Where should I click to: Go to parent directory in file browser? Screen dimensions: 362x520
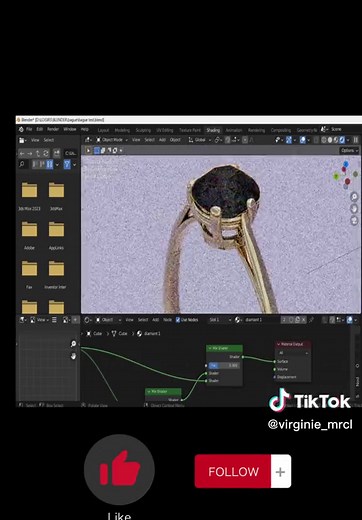pyautogui.click(x=38, y=154)
